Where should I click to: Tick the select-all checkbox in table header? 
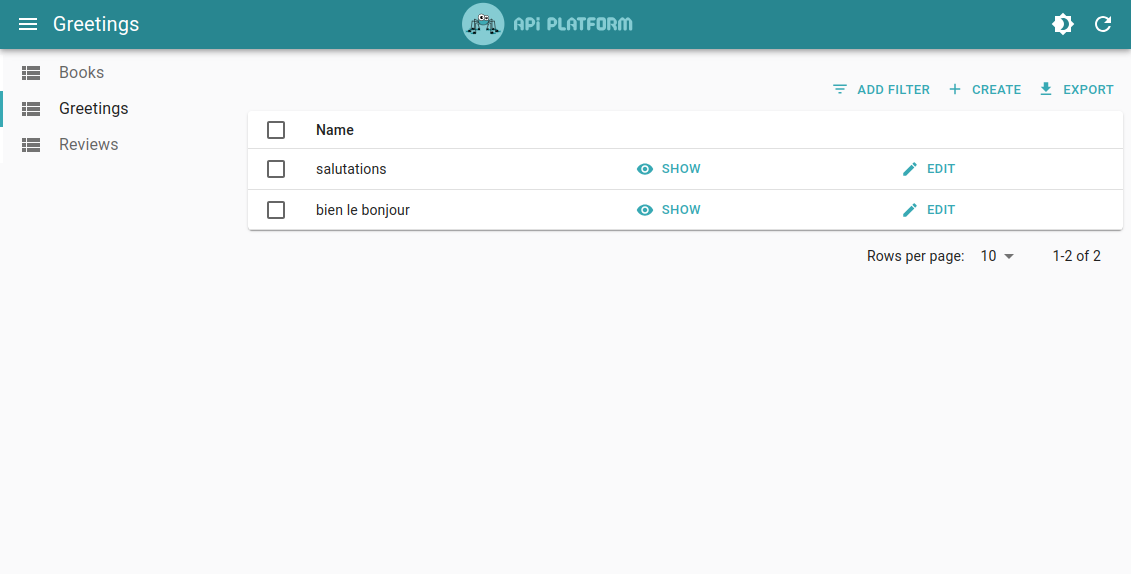[x=276, y=130]
